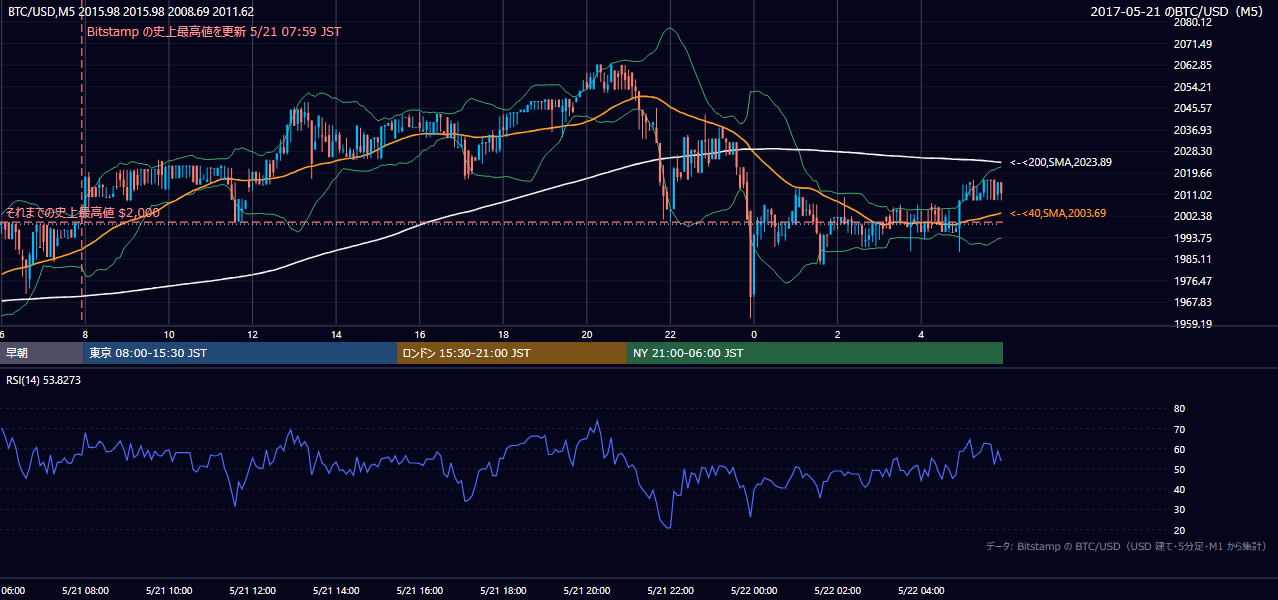
Task: Click hour label 10 under price chart
Action: tap(169, 335)
